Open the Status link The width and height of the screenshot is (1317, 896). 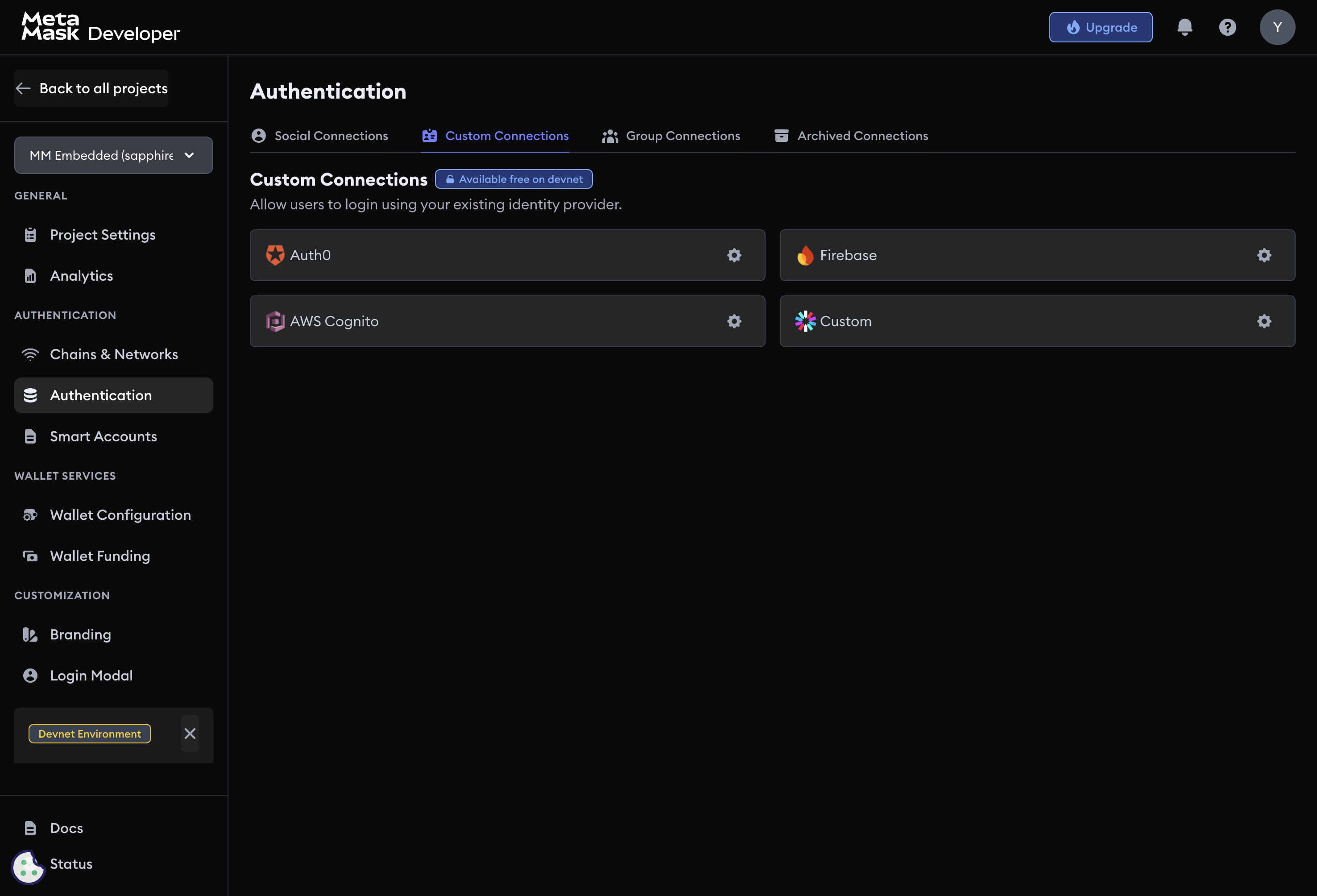click(71, 864)
